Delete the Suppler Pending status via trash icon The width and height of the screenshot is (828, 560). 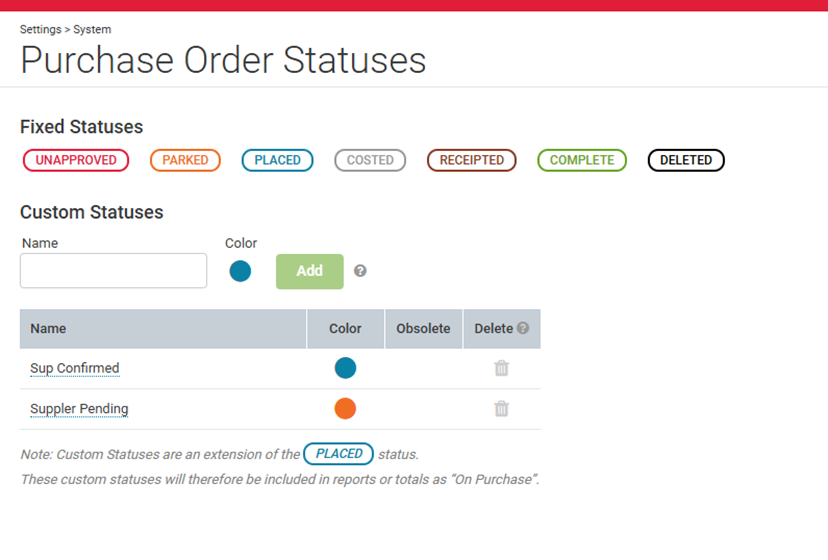coord(501,409)
